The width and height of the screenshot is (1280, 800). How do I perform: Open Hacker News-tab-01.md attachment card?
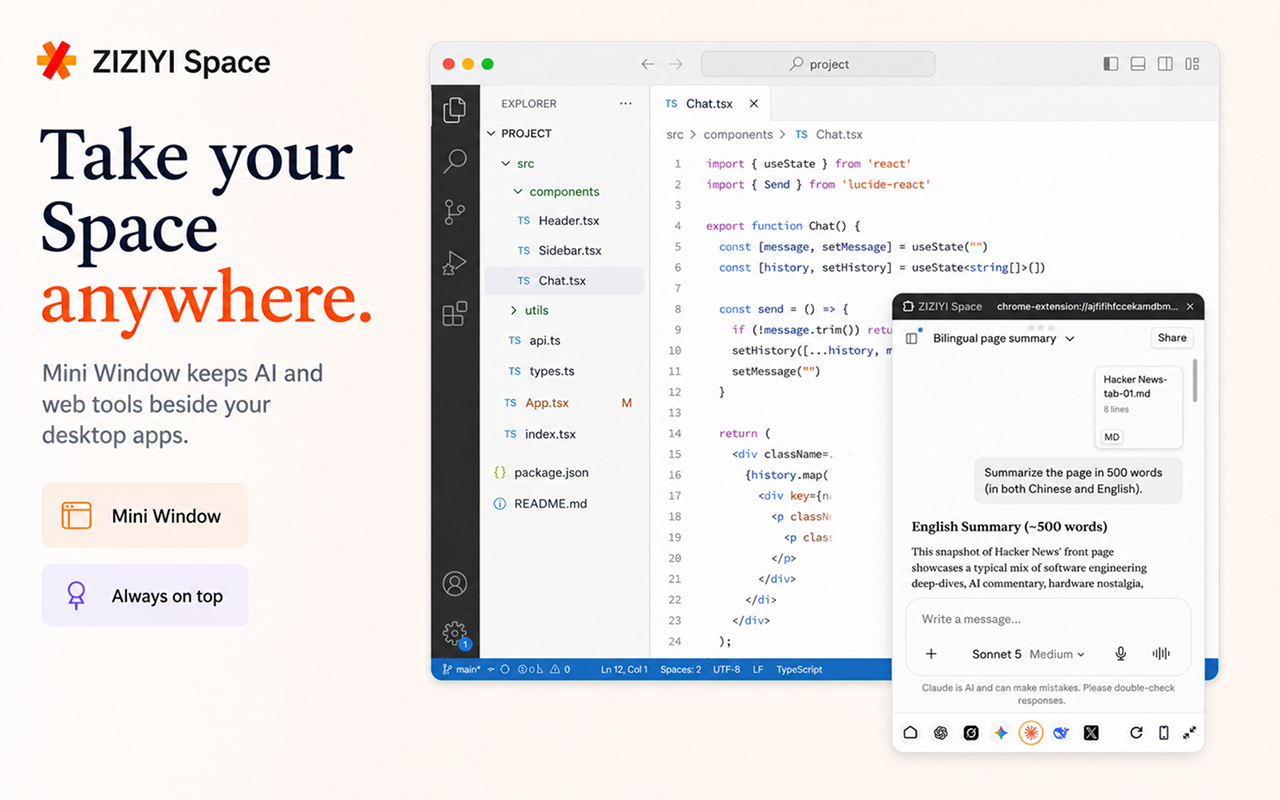pos(1138,407)
